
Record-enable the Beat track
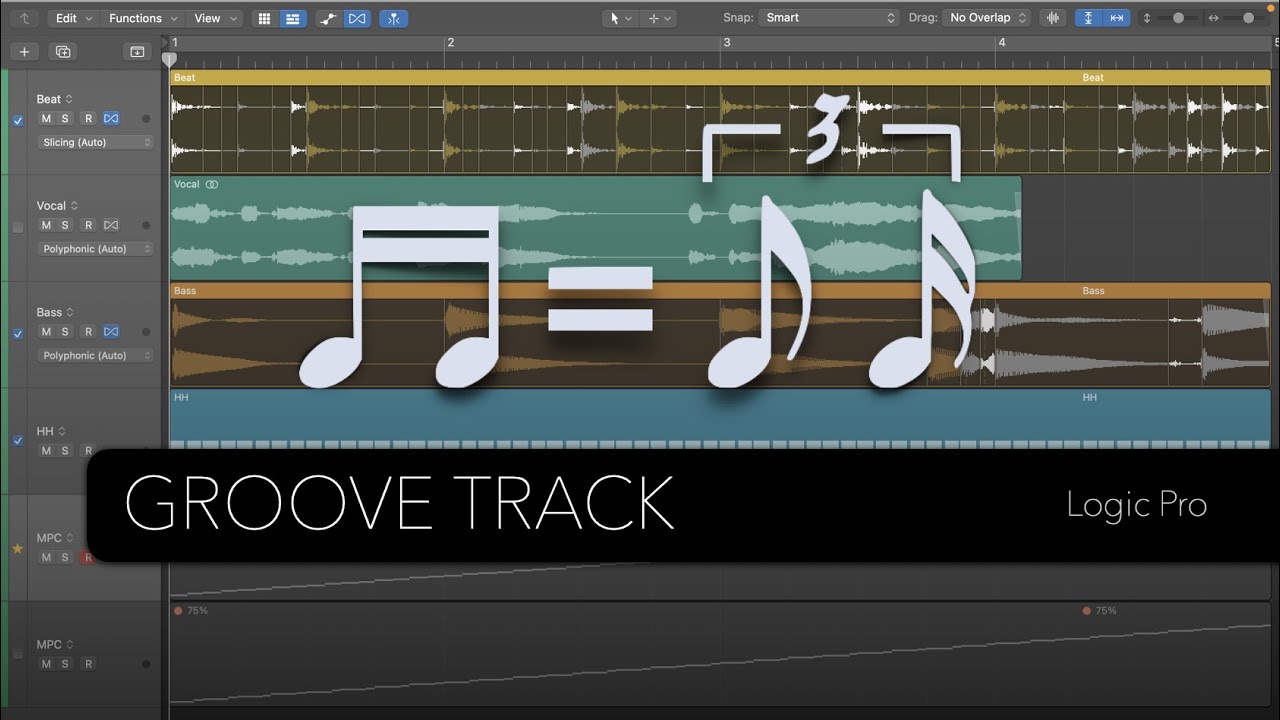click(x=88, y=118)
